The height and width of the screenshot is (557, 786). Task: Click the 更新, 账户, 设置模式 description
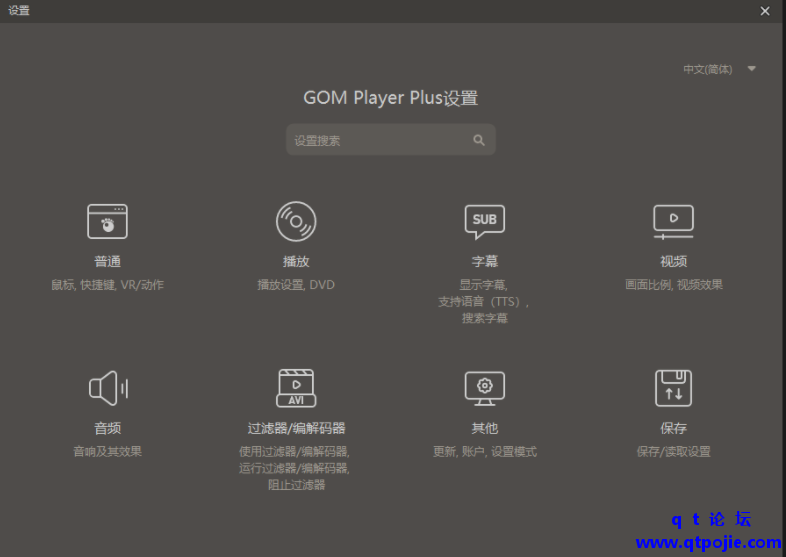click(x=484, y=451)
